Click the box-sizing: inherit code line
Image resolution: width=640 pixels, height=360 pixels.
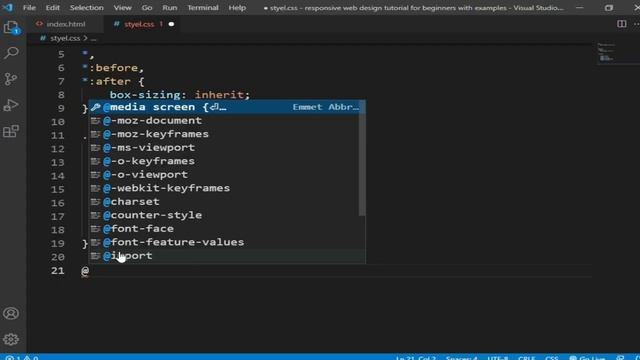point(180,95)
